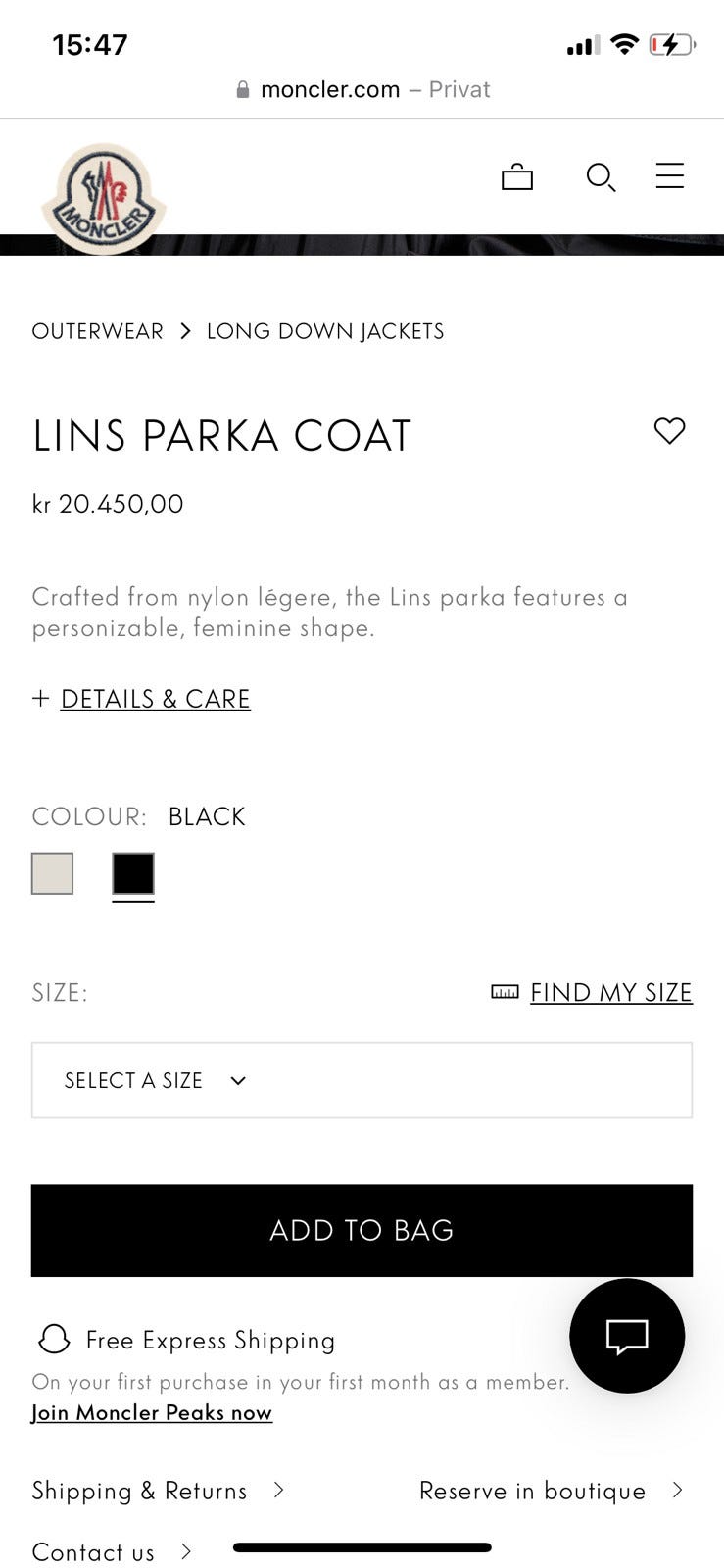
Task: Open Reserve in boutique
Action: (x=550, y=1491)
